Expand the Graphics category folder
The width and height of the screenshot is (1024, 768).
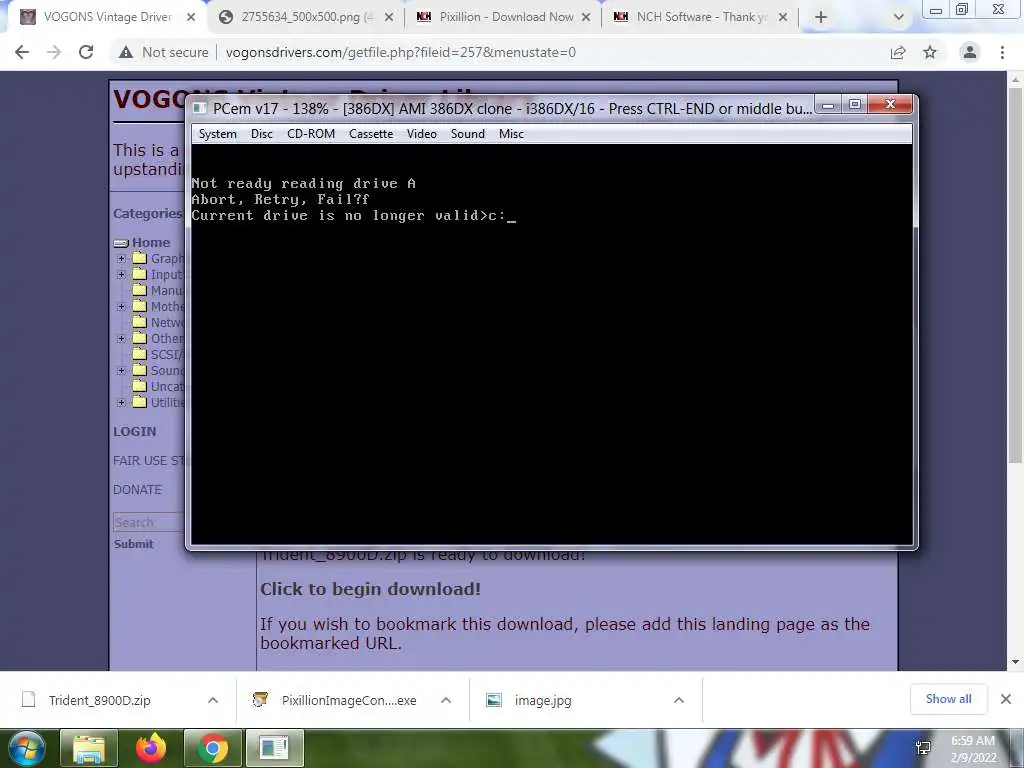coord(121,259)
